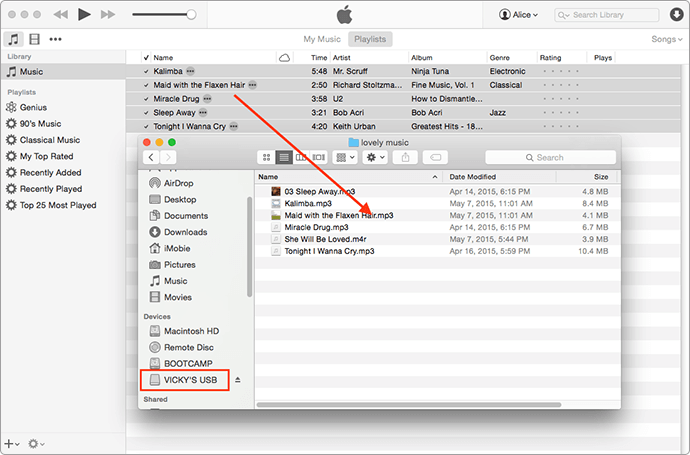Click the fast-forward button in iTunes
The image size is (690, 455).
point(108,15)
